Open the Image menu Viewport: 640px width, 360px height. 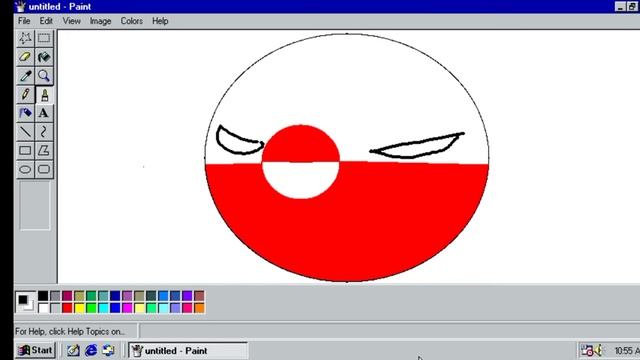100,21
